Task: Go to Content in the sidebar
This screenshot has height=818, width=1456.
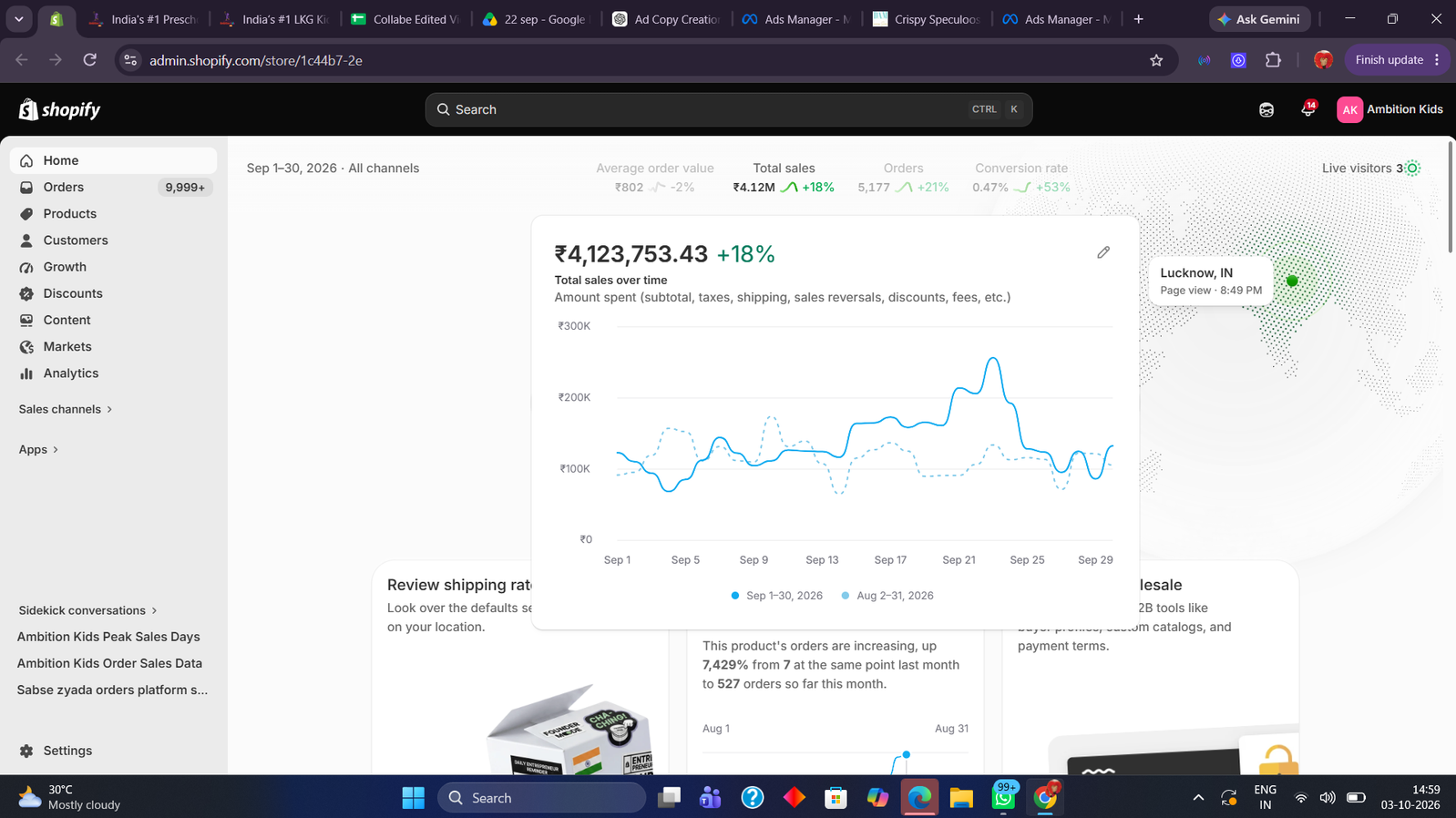Action: 67,321
